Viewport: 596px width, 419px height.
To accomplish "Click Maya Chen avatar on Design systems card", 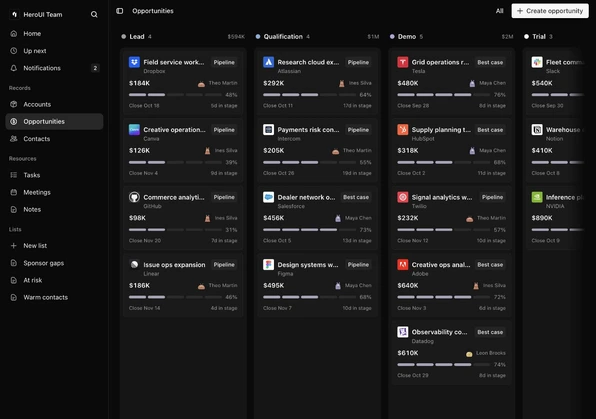I will (338, 286).
